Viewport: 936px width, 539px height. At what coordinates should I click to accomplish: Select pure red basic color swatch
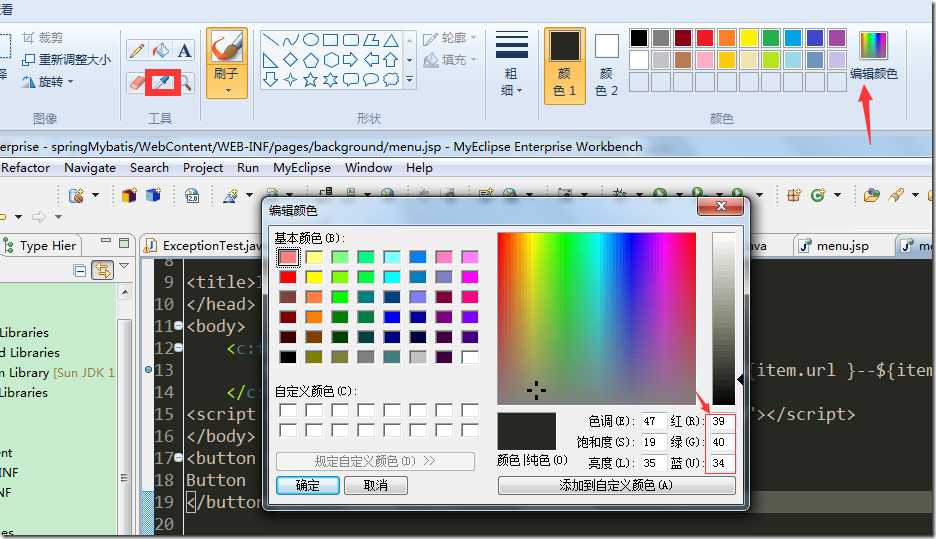(x=288, y=277)
